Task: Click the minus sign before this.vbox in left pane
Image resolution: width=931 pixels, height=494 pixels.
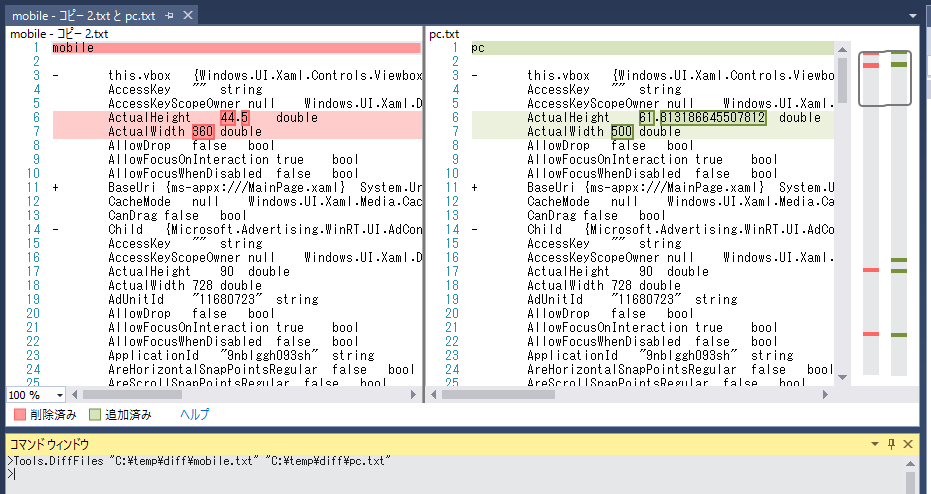Action: (56, 75)
